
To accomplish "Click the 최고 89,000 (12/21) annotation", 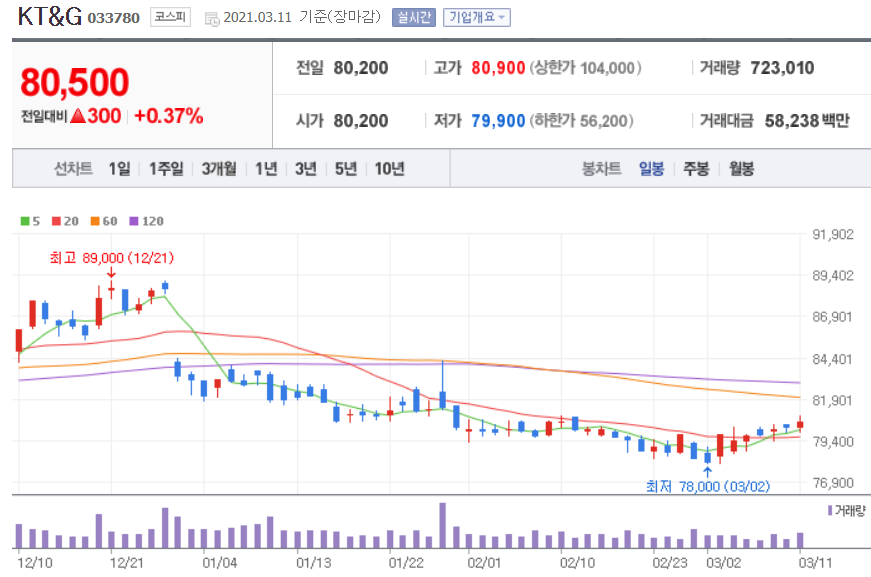I will (x=112, y=258).
